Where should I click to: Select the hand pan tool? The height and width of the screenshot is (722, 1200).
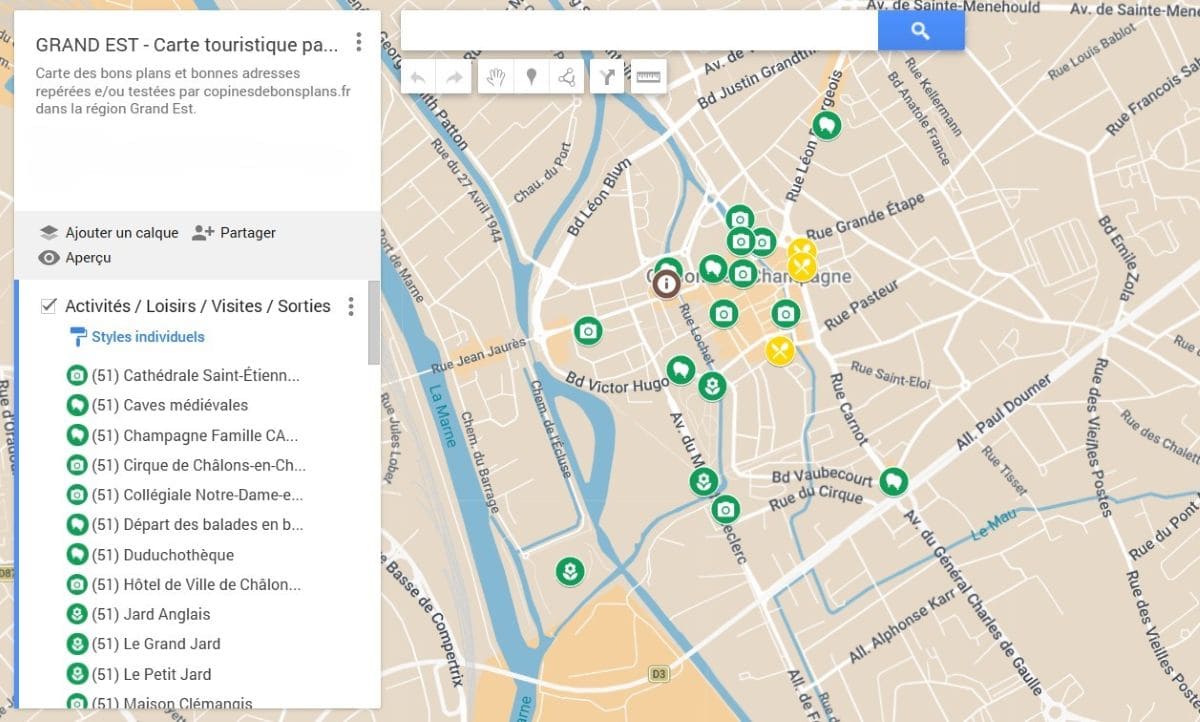(x=495, y=78)
